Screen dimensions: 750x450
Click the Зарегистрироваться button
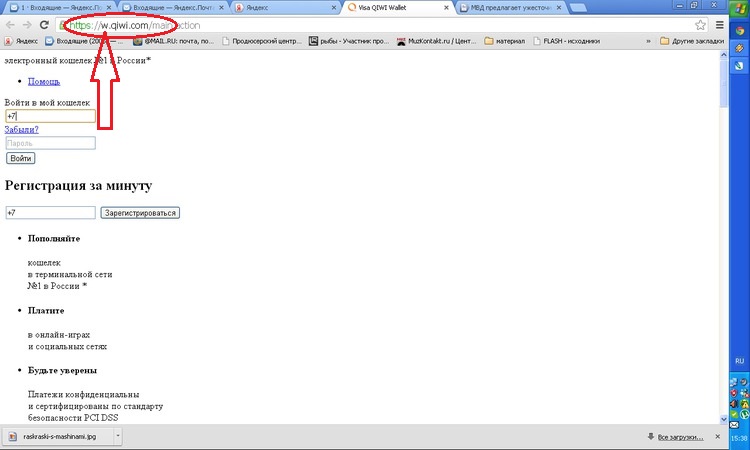coord(140,213)
